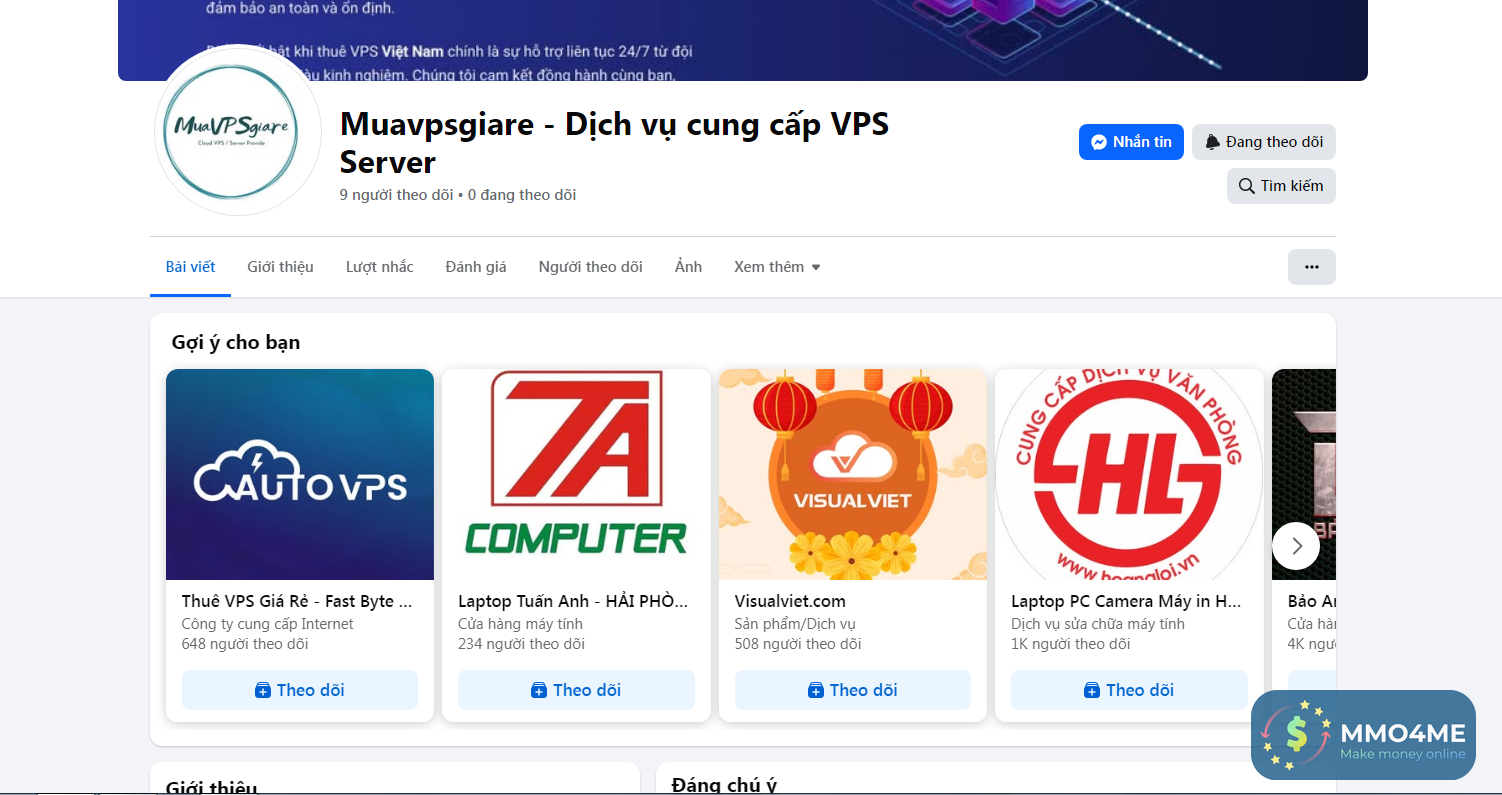Follow the Laptop Tuấn Anh page
Screen dimensions: 1502x795
click(576, 690)
